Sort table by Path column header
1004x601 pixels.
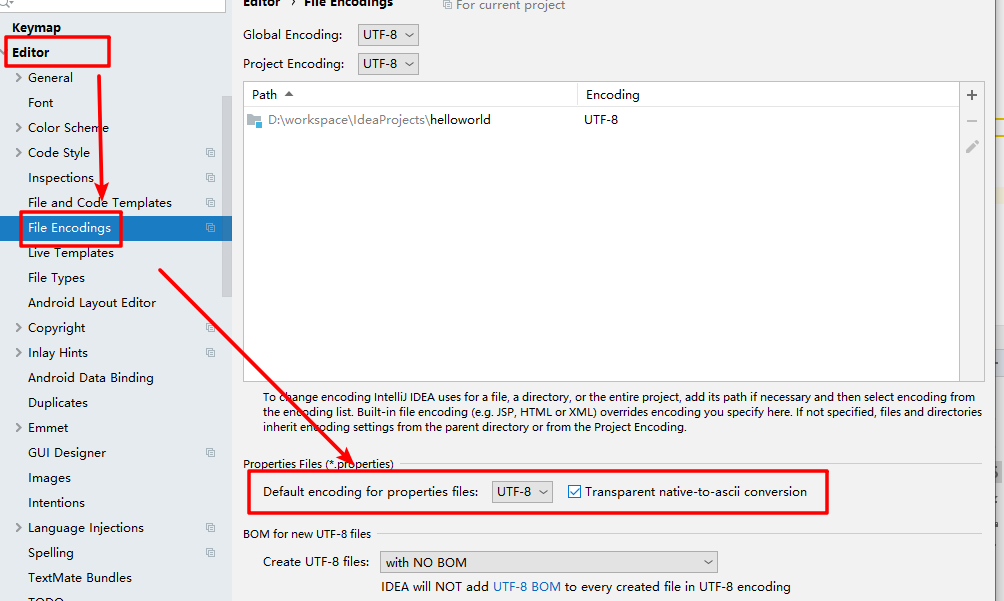[x=265, y=95]
